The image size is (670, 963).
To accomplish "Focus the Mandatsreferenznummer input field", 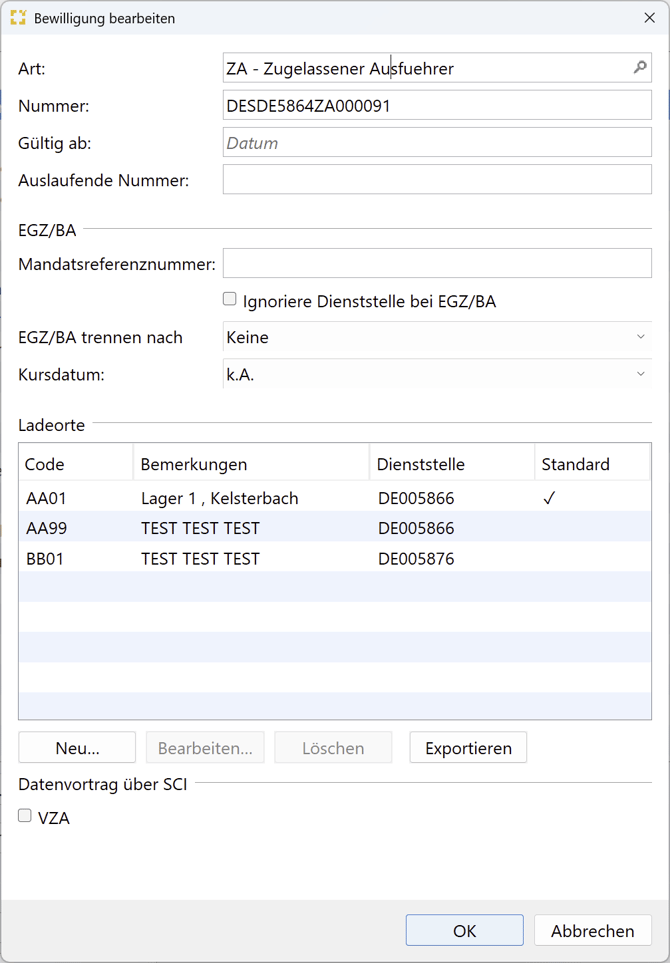I will tap(437, 264).
